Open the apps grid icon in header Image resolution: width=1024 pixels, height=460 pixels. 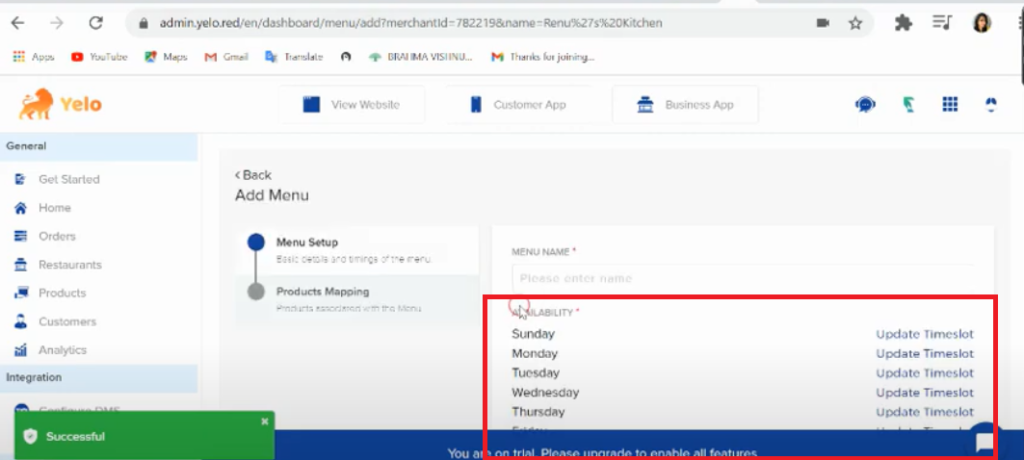(x=950, y=104)
